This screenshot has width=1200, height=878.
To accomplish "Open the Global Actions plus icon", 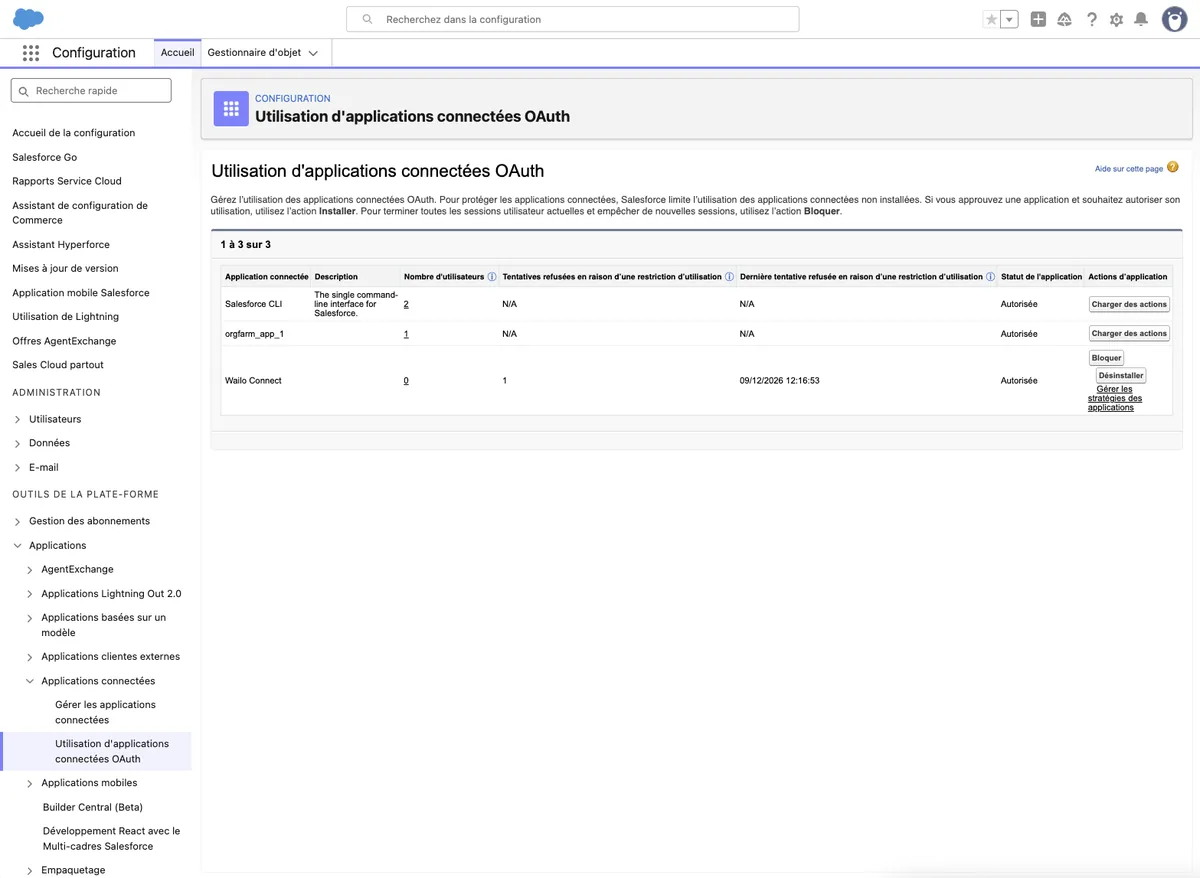I will (1038, 19).
